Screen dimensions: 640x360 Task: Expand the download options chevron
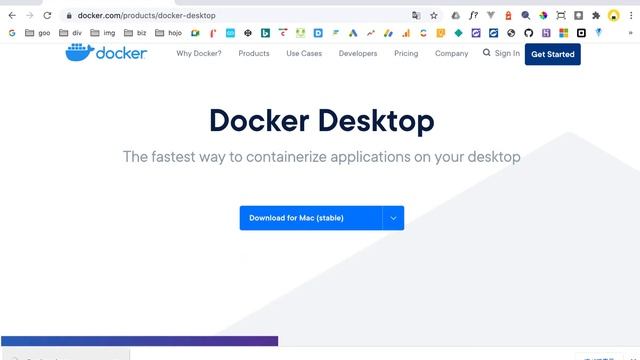(393, 218)
